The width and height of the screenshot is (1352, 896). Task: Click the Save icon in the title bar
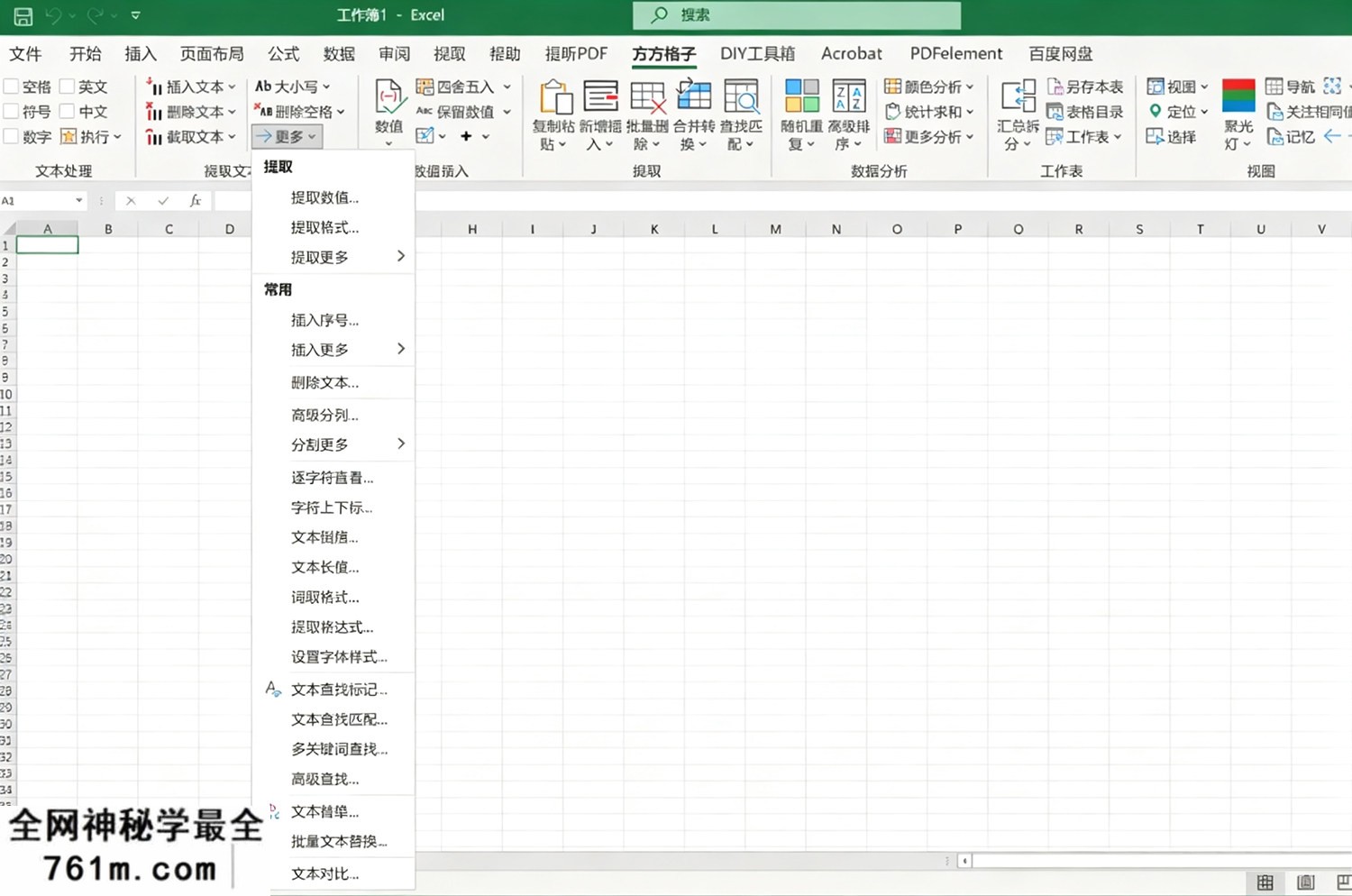coord(23,15)
